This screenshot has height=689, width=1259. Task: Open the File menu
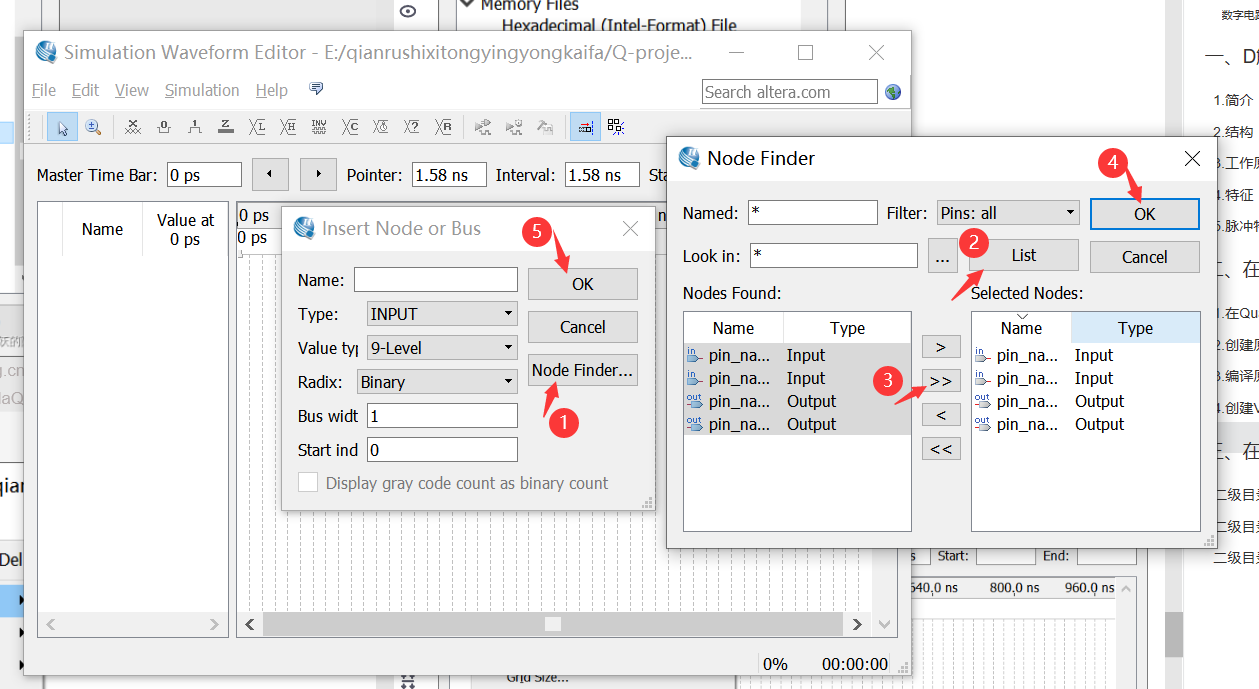coord(44,90)
